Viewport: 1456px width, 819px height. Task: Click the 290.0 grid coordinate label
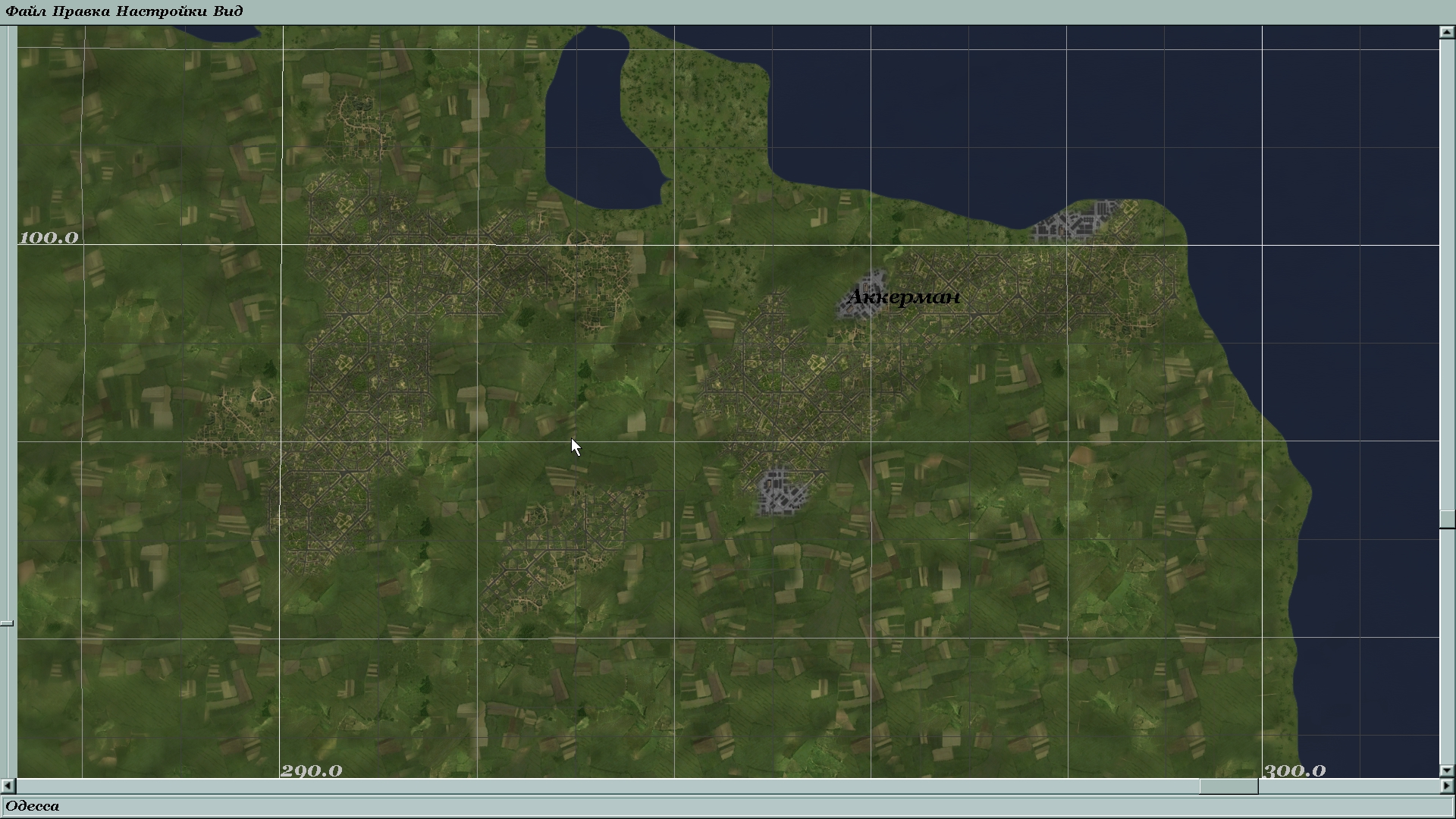(311, 771)
